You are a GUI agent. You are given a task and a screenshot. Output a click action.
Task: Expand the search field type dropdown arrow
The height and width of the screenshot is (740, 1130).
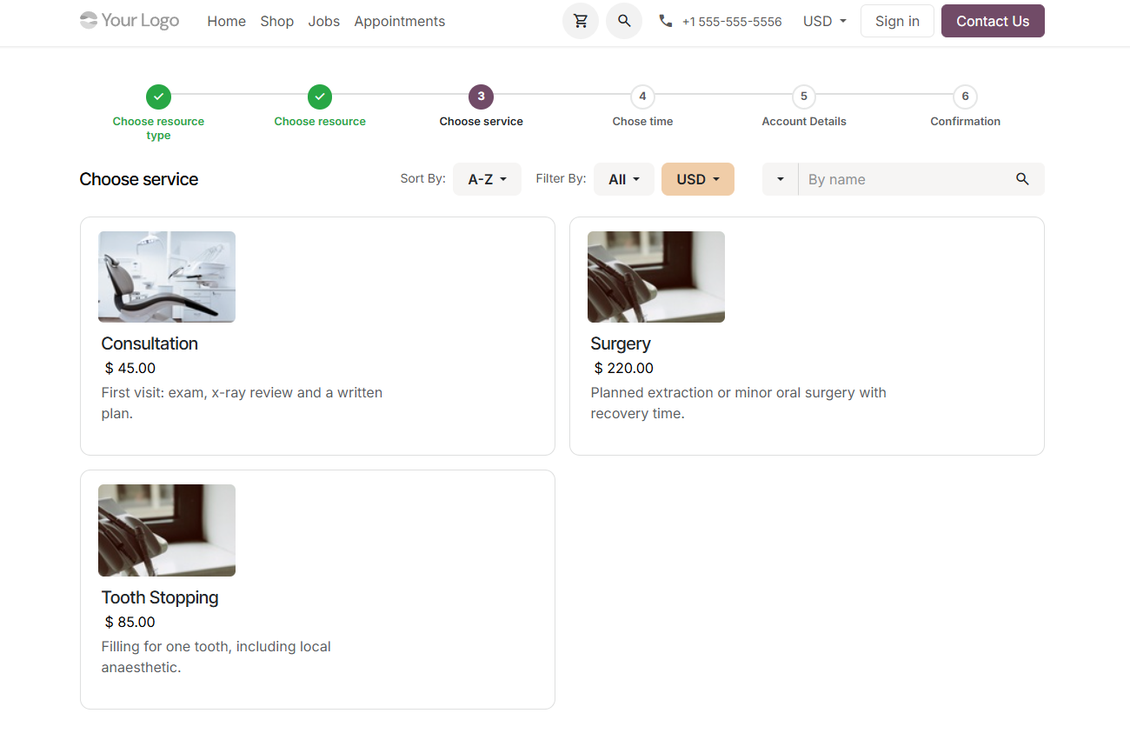pos(780,179)
